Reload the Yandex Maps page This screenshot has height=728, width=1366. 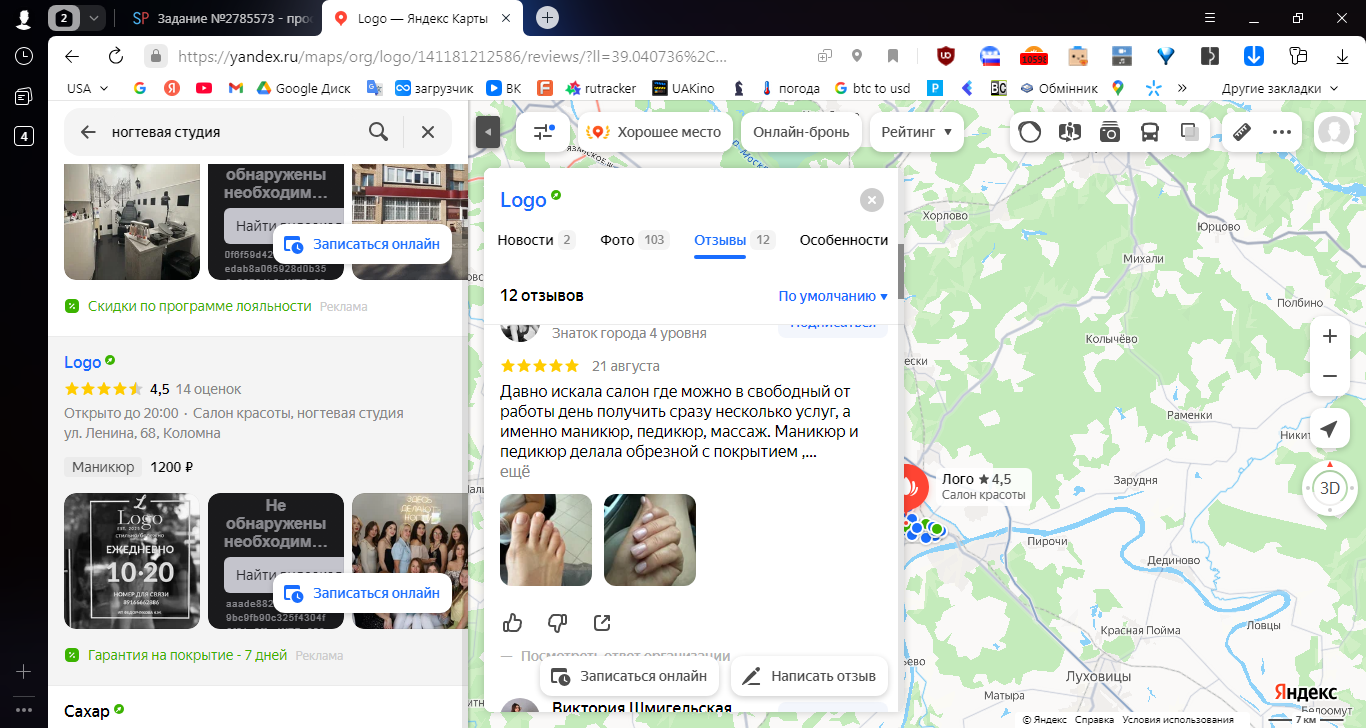tap(115, 56)
